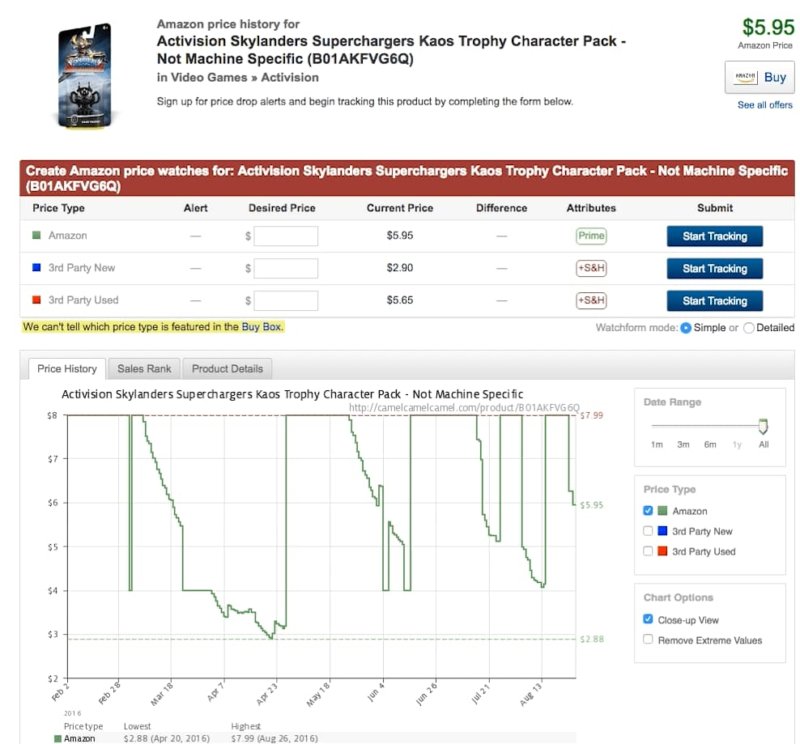Click the green Amazon legend swatch below chart
The width and height of the screenshot is (800, 744).
(58, 738)
